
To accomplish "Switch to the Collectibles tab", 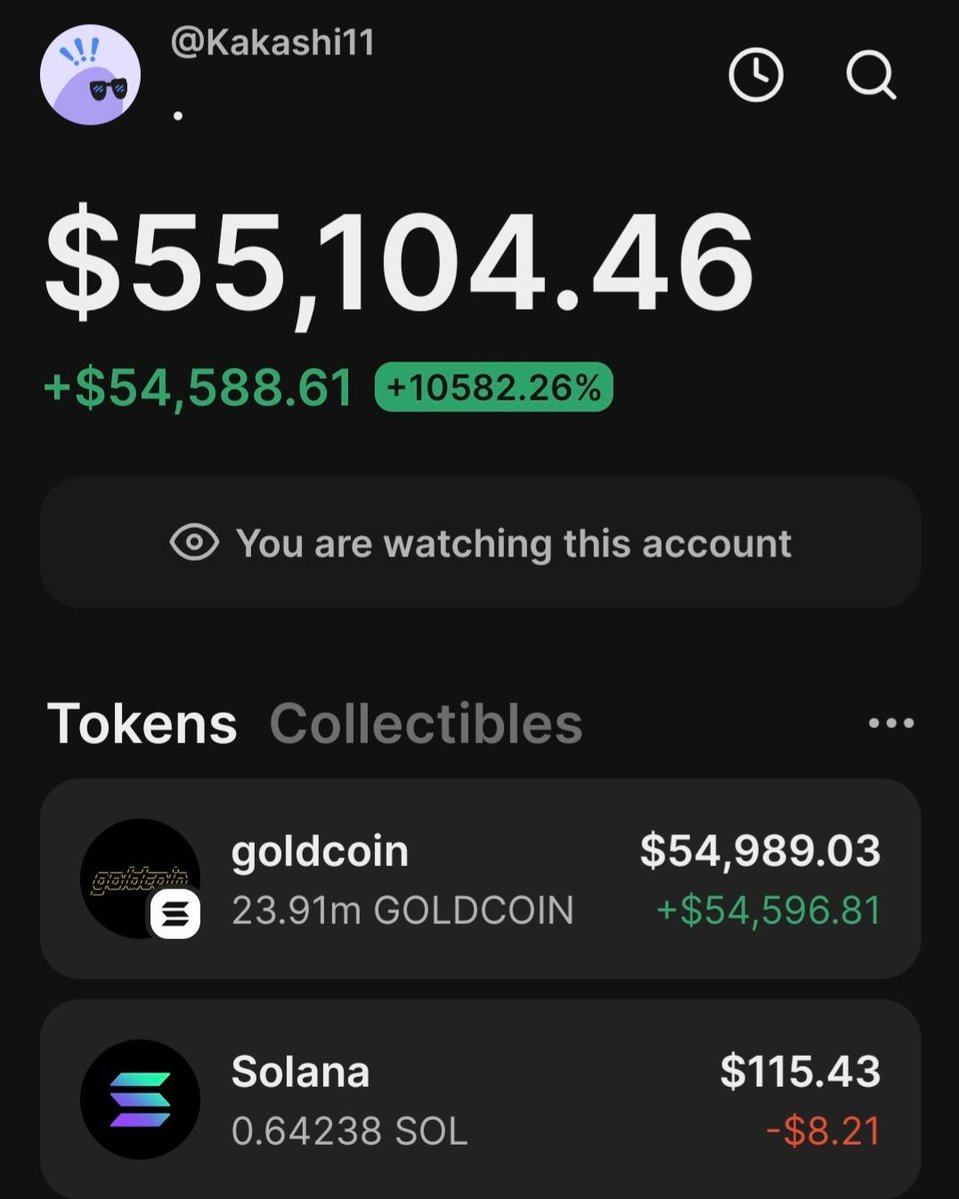I will [x=426, y=724].
